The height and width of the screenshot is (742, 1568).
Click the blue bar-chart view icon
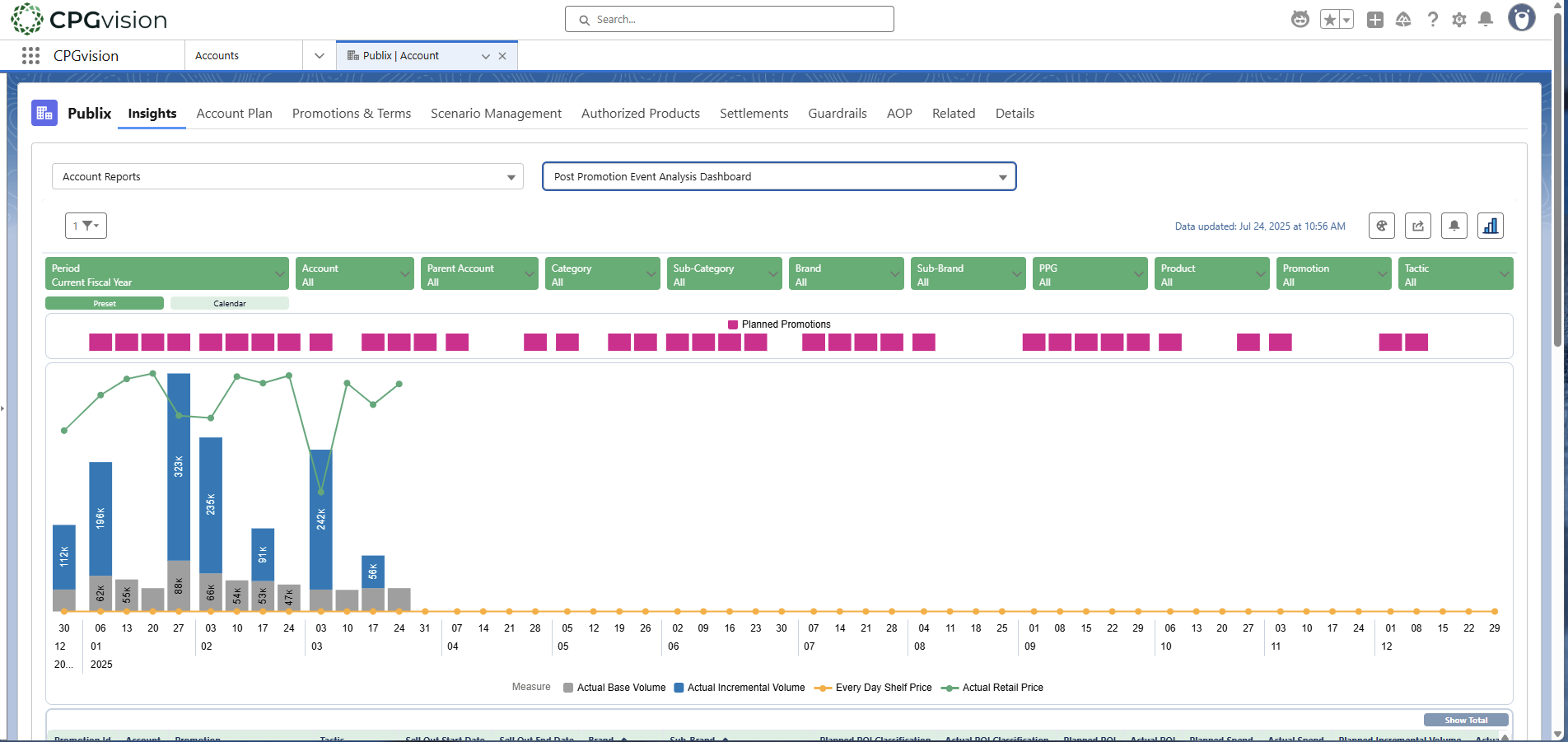click(x=1491, y=226)
